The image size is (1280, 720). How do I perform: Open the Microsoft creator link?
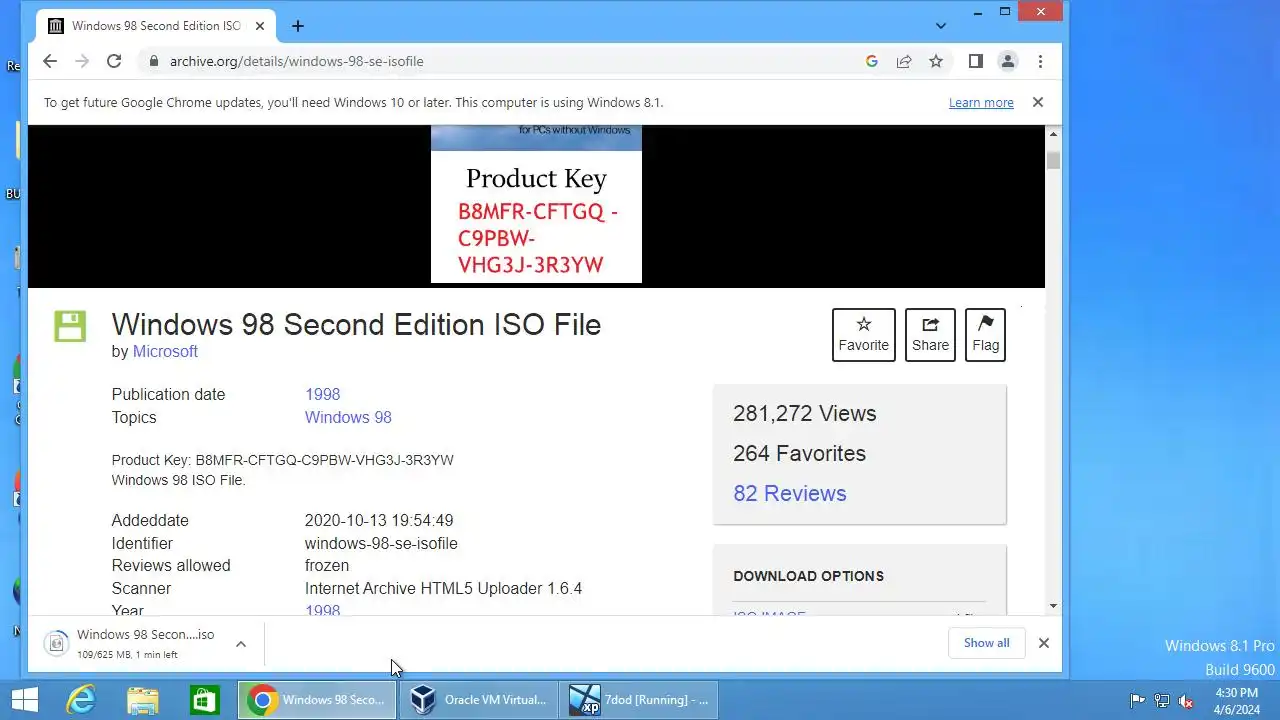pos(165,351)
